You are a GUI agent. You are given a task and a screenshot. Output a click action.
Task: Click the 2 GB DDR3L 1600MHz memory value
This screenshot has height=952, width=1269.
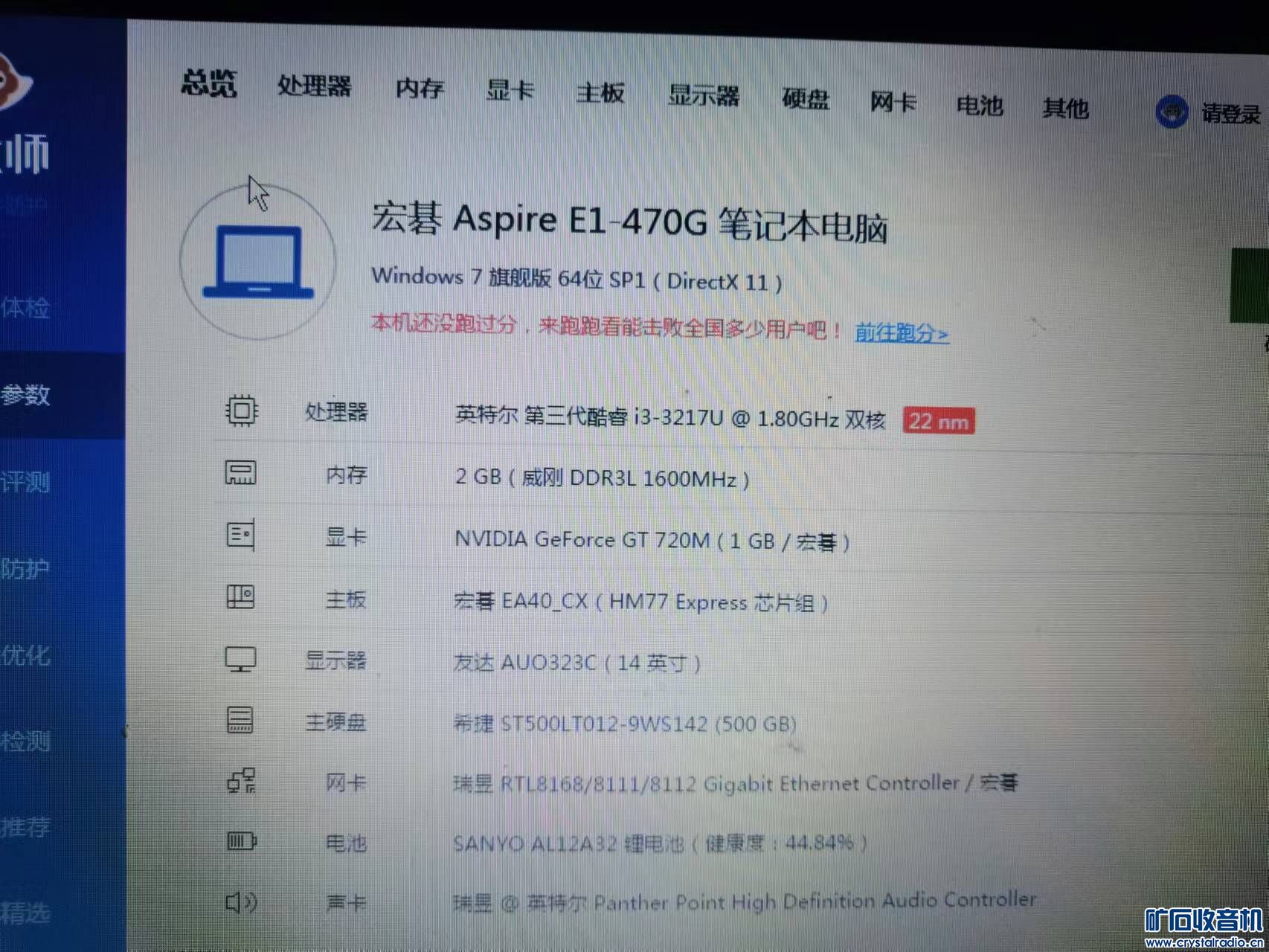[x=602, y=477]
